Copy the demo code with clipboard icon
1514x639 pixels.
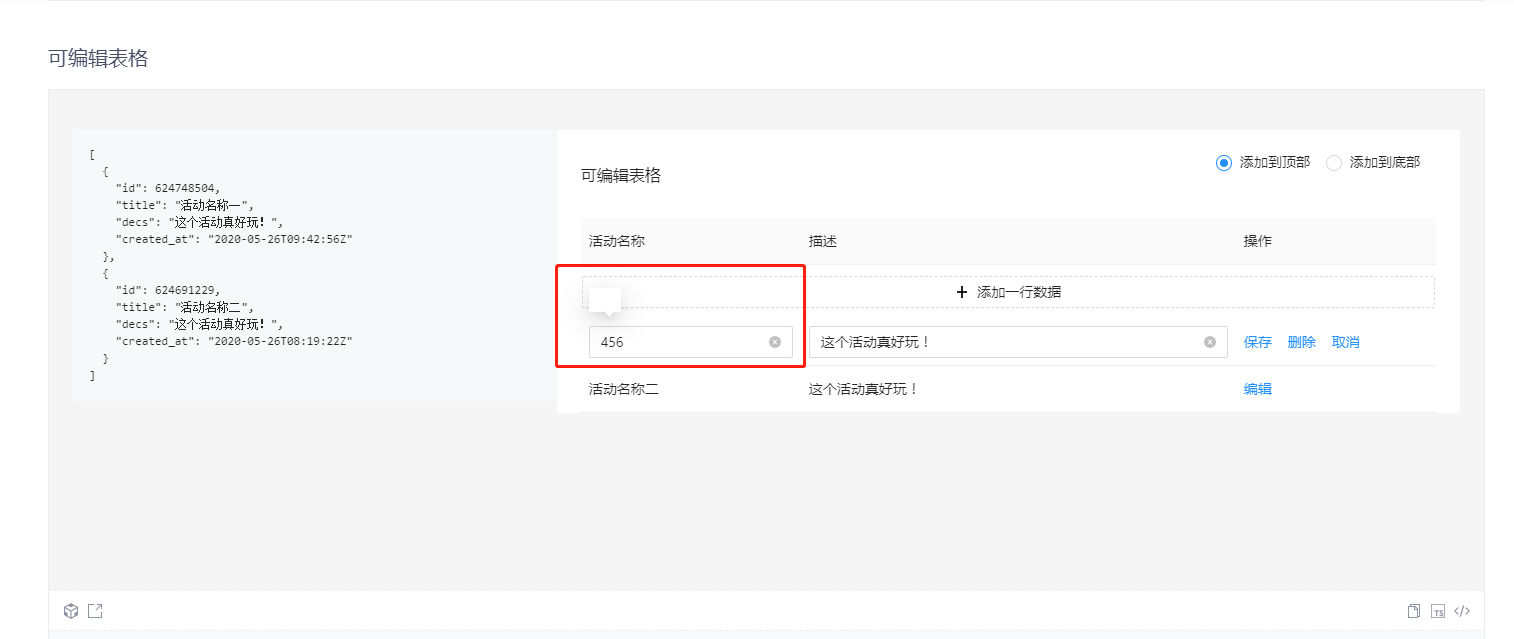click(1414, 611)
